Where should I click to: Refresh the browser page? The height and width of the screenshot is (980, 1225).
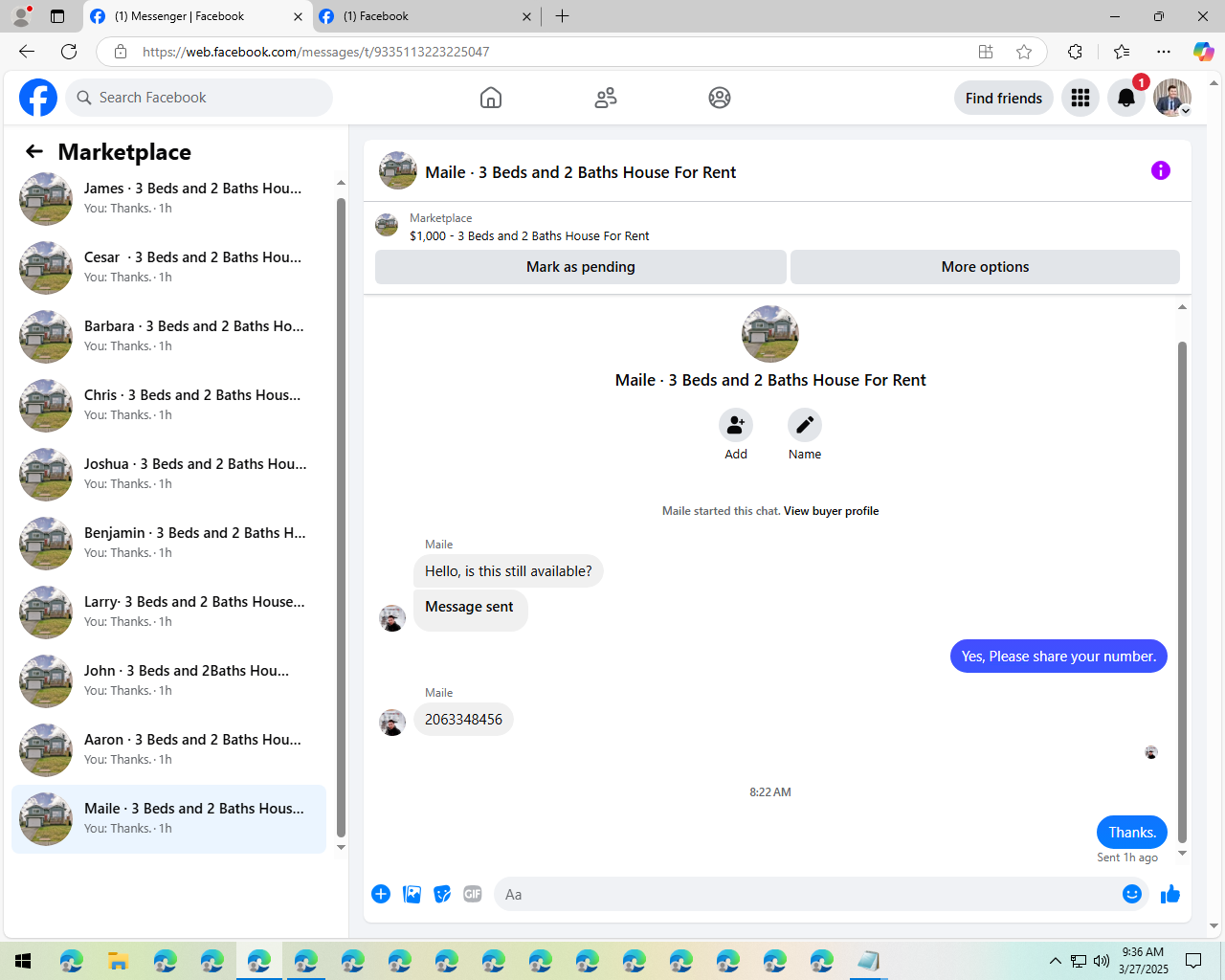coord(69,52)
